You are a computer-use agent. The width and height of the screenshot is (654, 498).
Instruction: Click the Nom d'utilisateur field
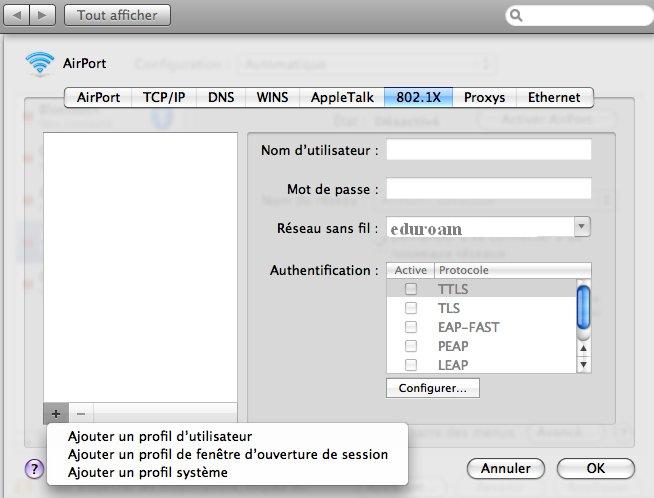488,150
